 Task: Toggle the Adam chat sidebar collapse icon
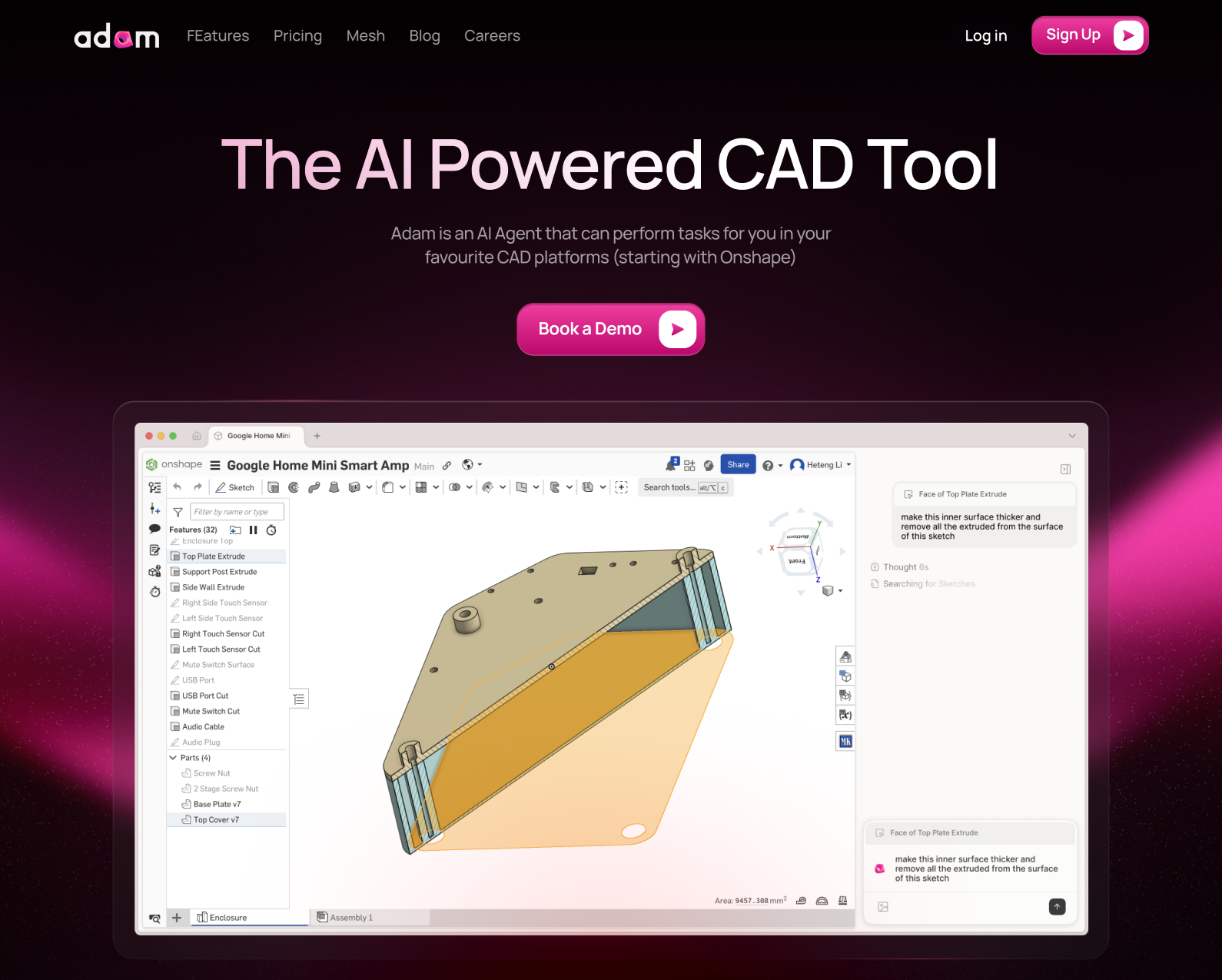(1065, 469)
